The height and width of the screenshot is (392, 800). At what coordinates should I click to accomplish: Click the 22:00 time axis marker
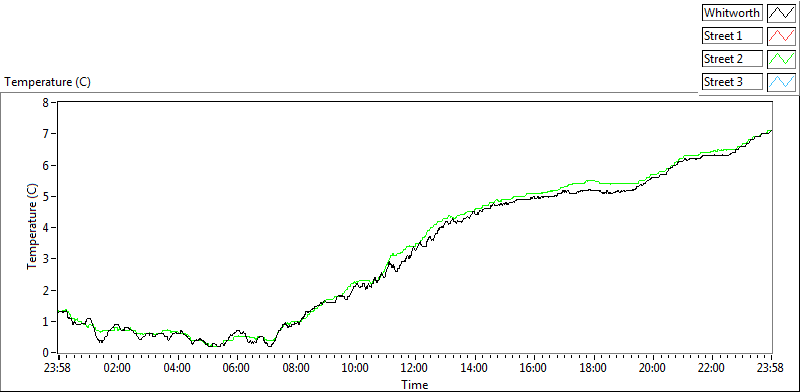tap(712, 368)
